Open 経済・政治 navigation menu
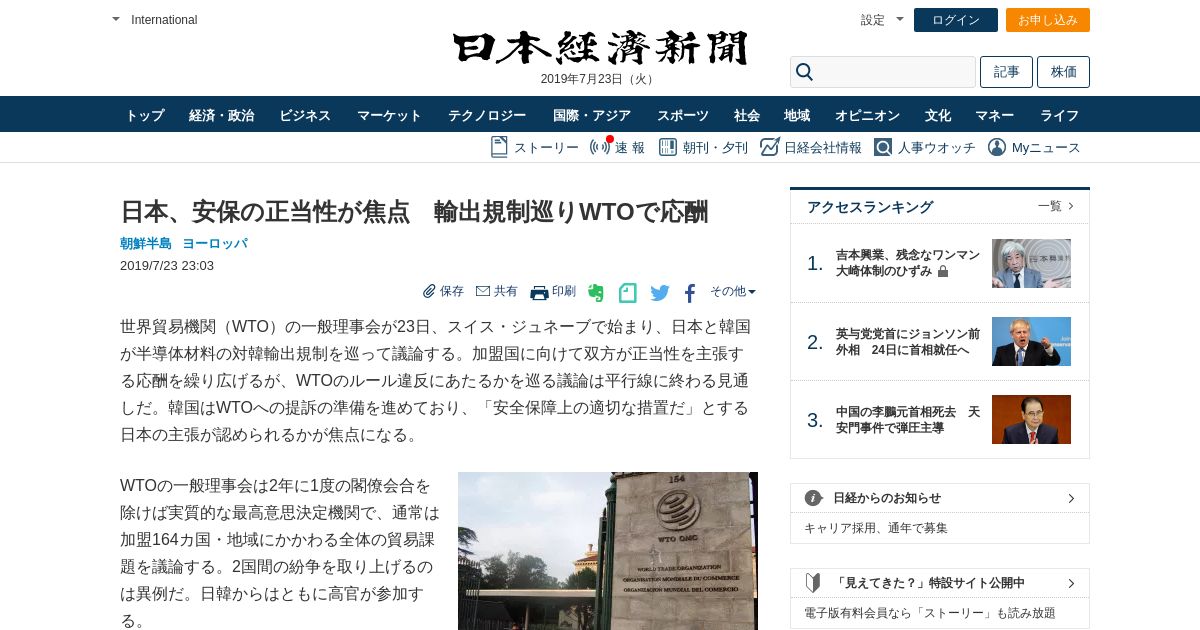The height and width of the screenshot is (630, 1200). 222,115
